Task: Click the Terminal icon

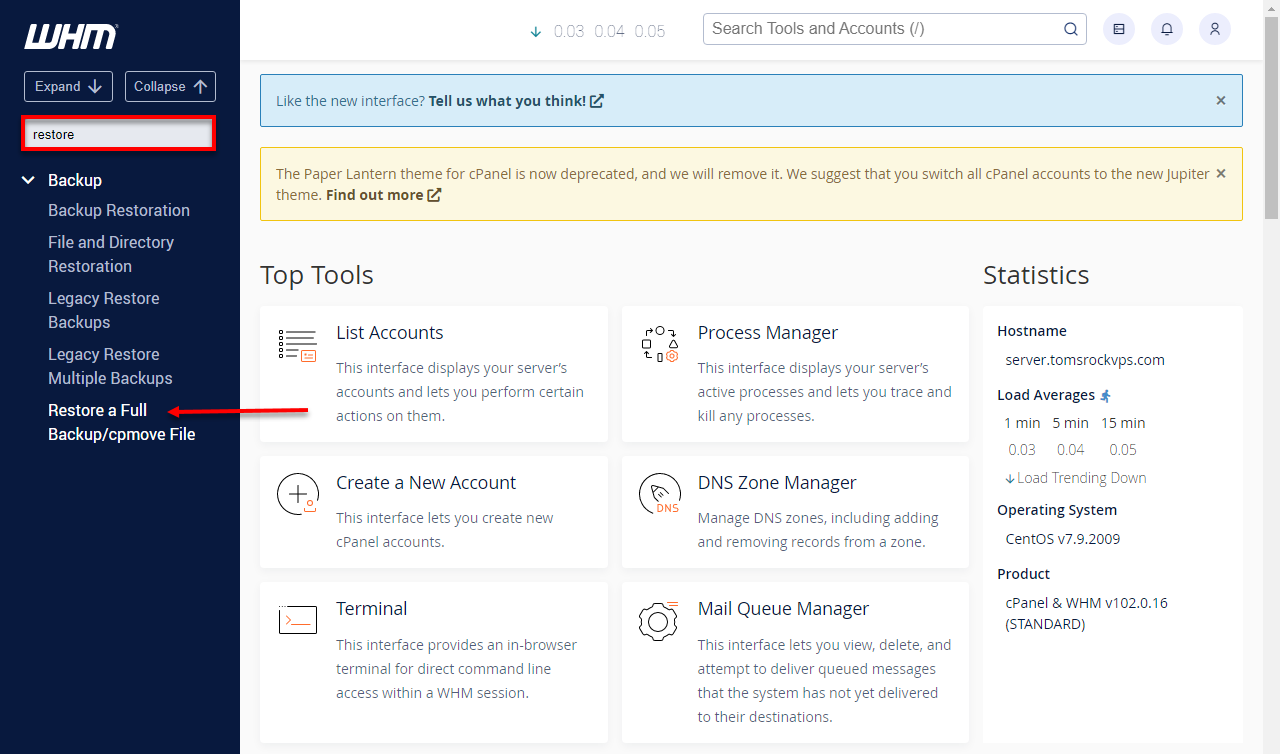Action: coord(297,620)
